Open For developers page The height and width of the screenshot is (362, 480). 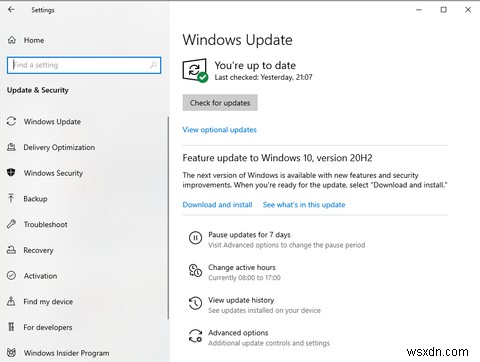tap(48, 327)
